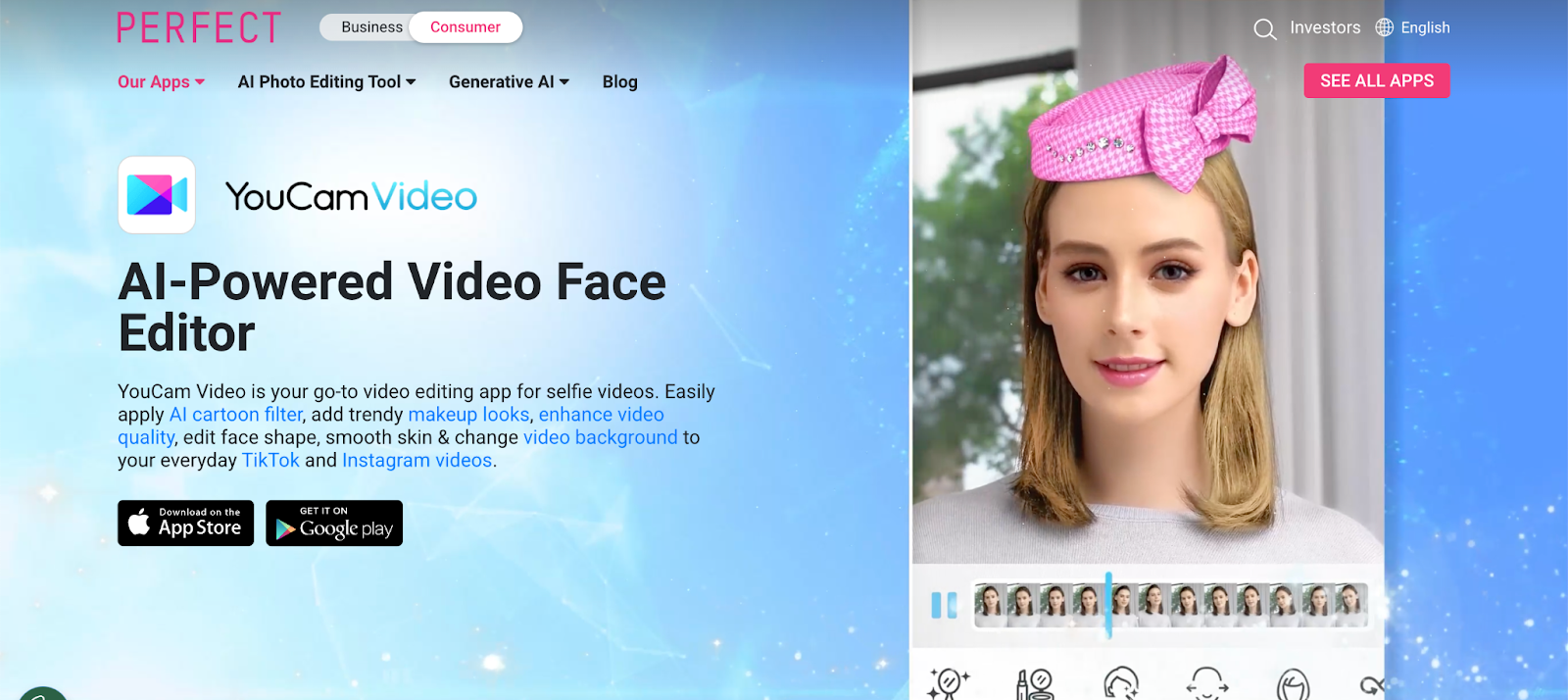
Task: Click the globe language icon
Action: (x=1384, y=27)
